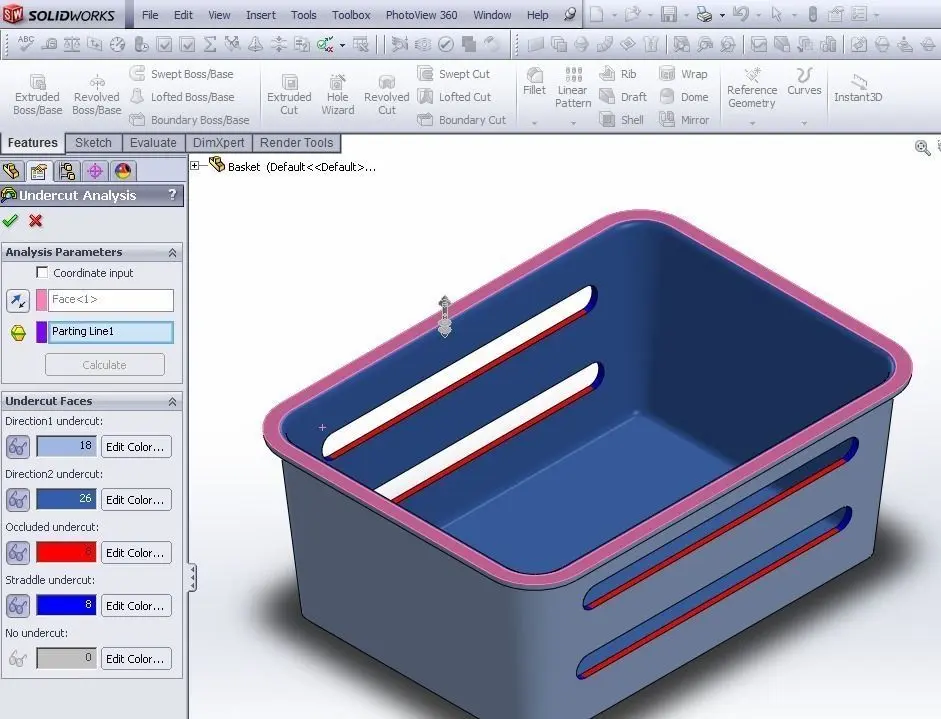The image size is (941, 719).
Task: Select the Dome feature
Action: (x=684, y=97)
